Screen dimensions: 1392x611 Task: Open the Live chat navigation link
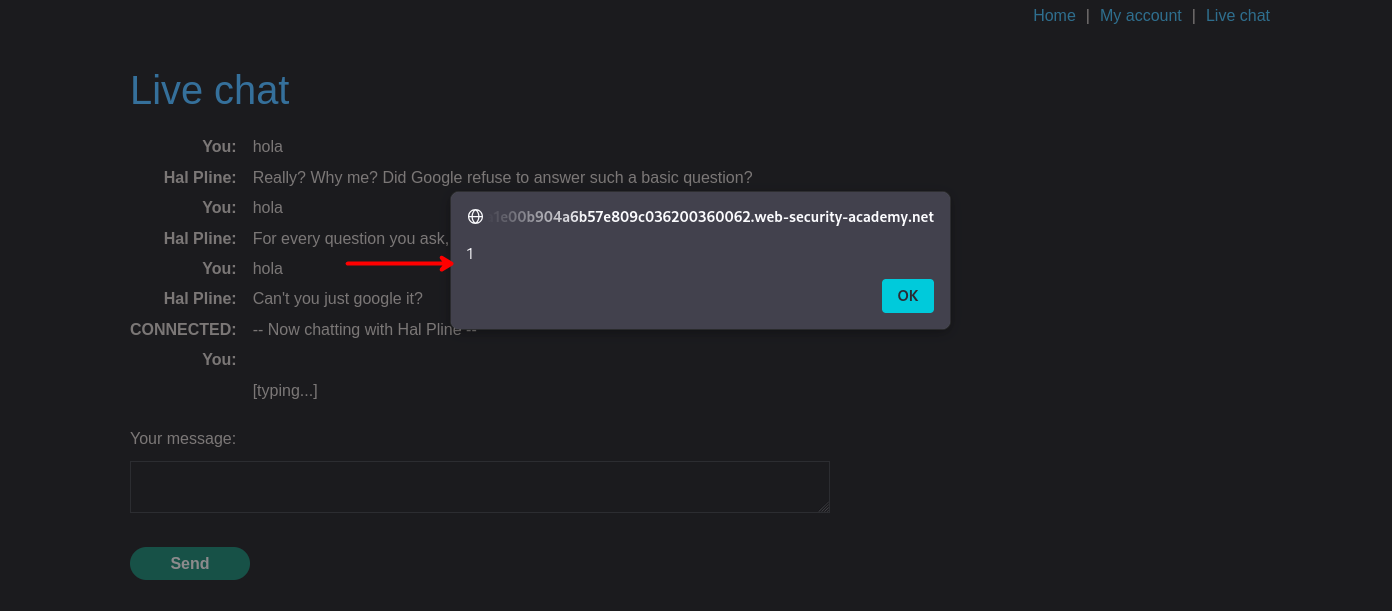1237,16
